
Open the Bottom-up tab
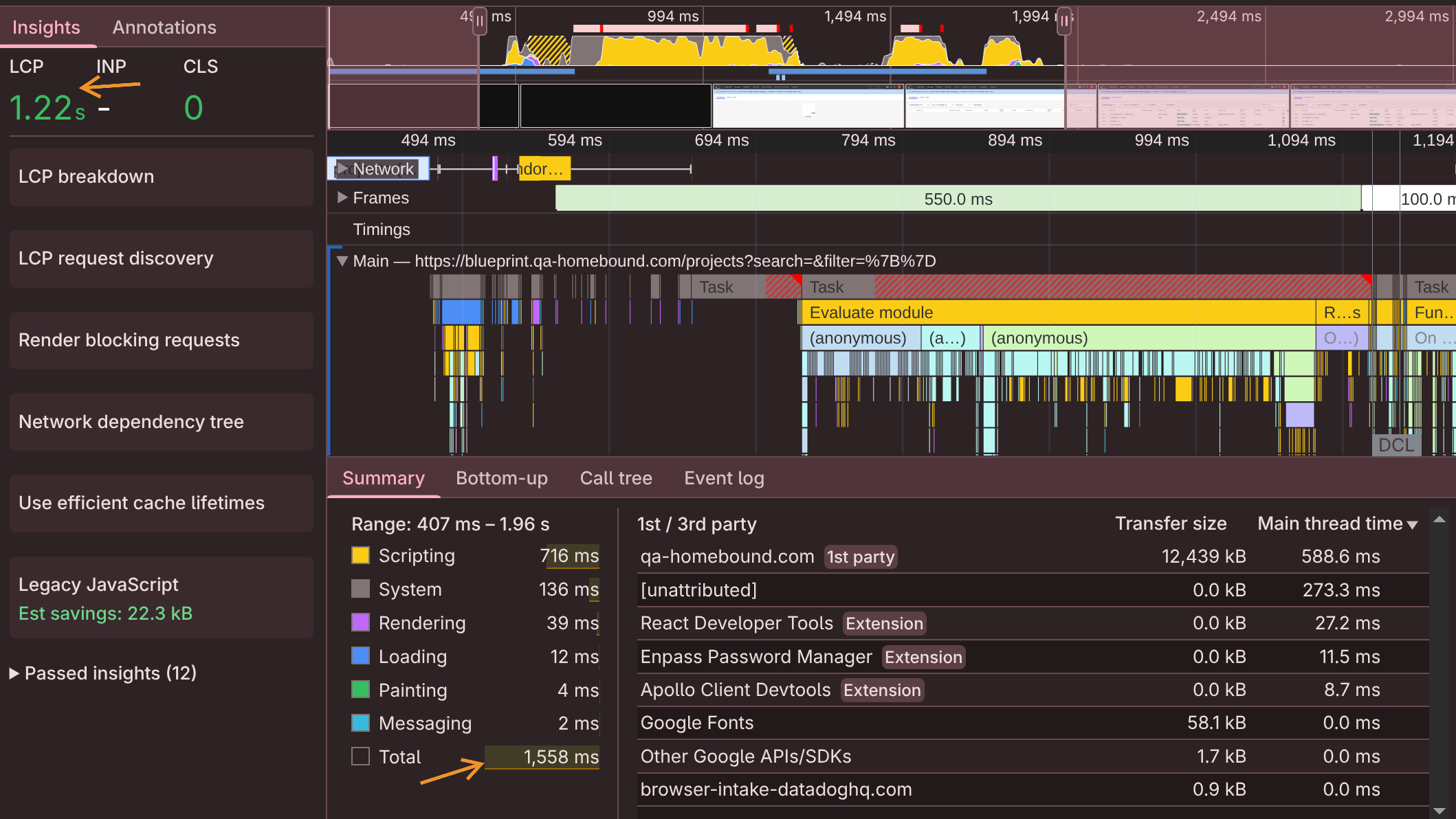point(501,478)
